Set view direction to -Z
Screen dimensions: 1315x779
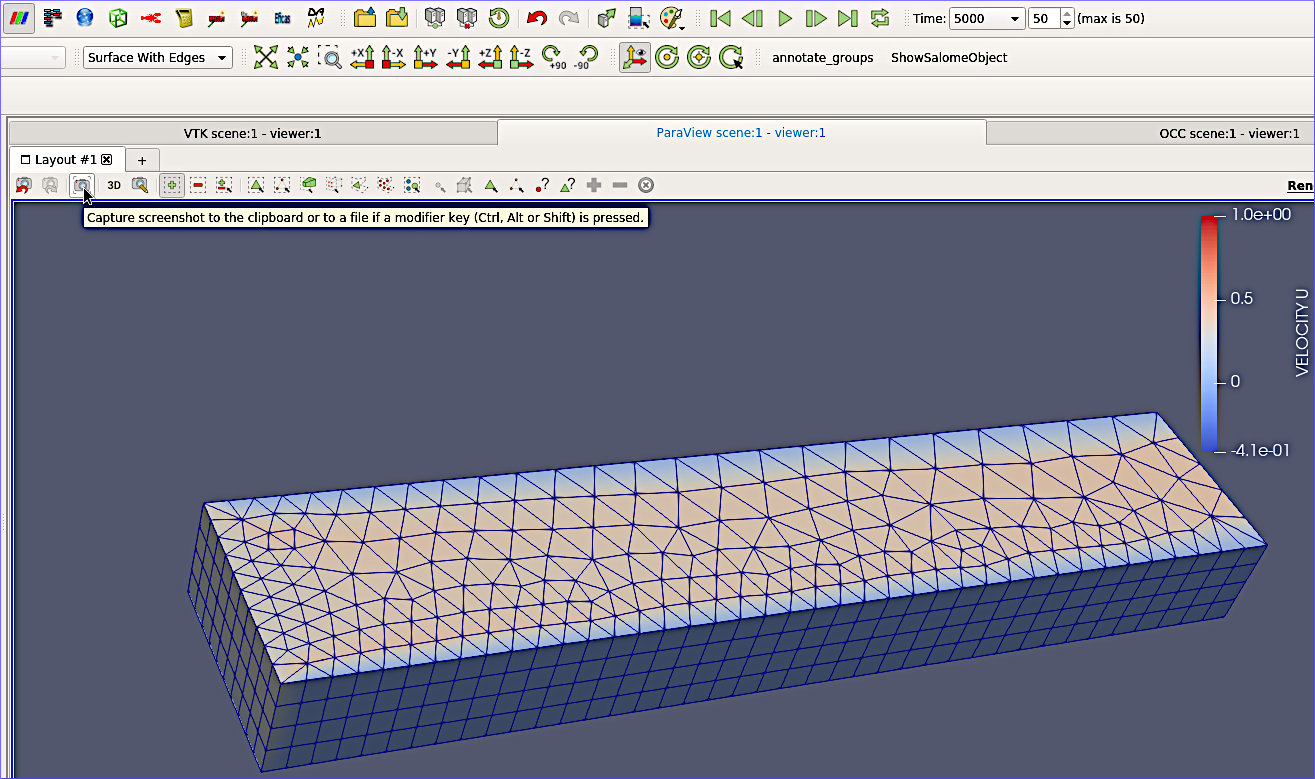click(520, 58)
